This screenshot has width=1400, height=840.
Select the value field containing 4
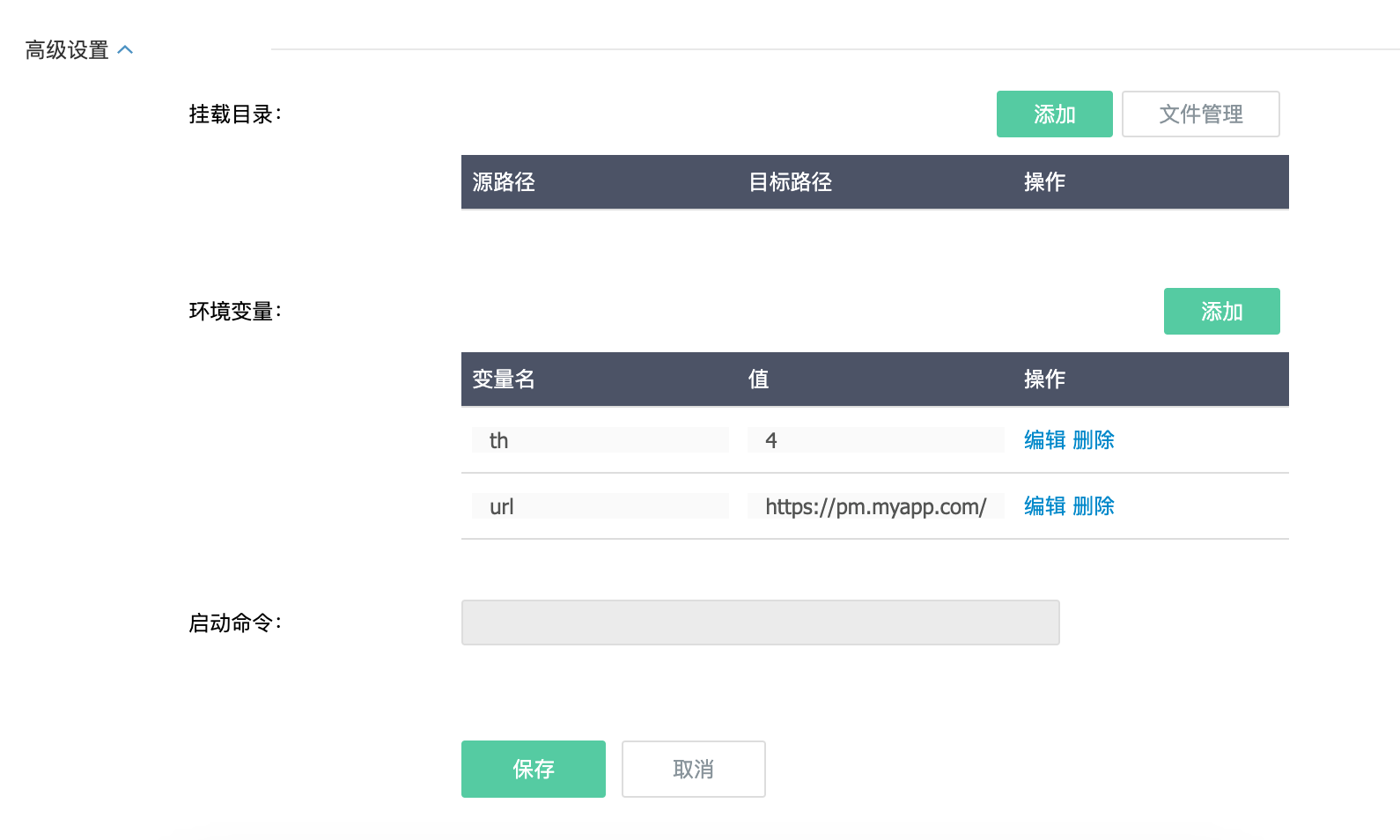pyautogui.click(x=875, y=440)
